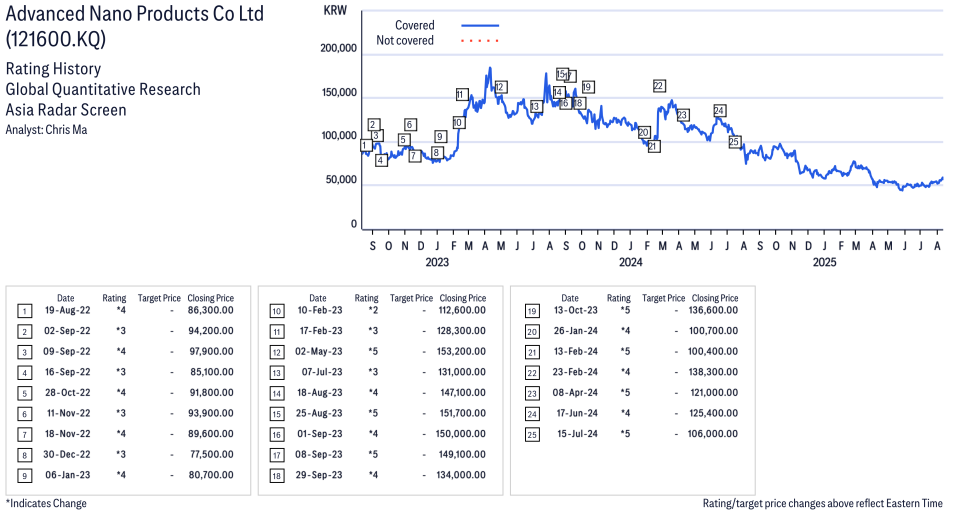
Task: Click chart marker 12 on the chart
Action: 500,87
